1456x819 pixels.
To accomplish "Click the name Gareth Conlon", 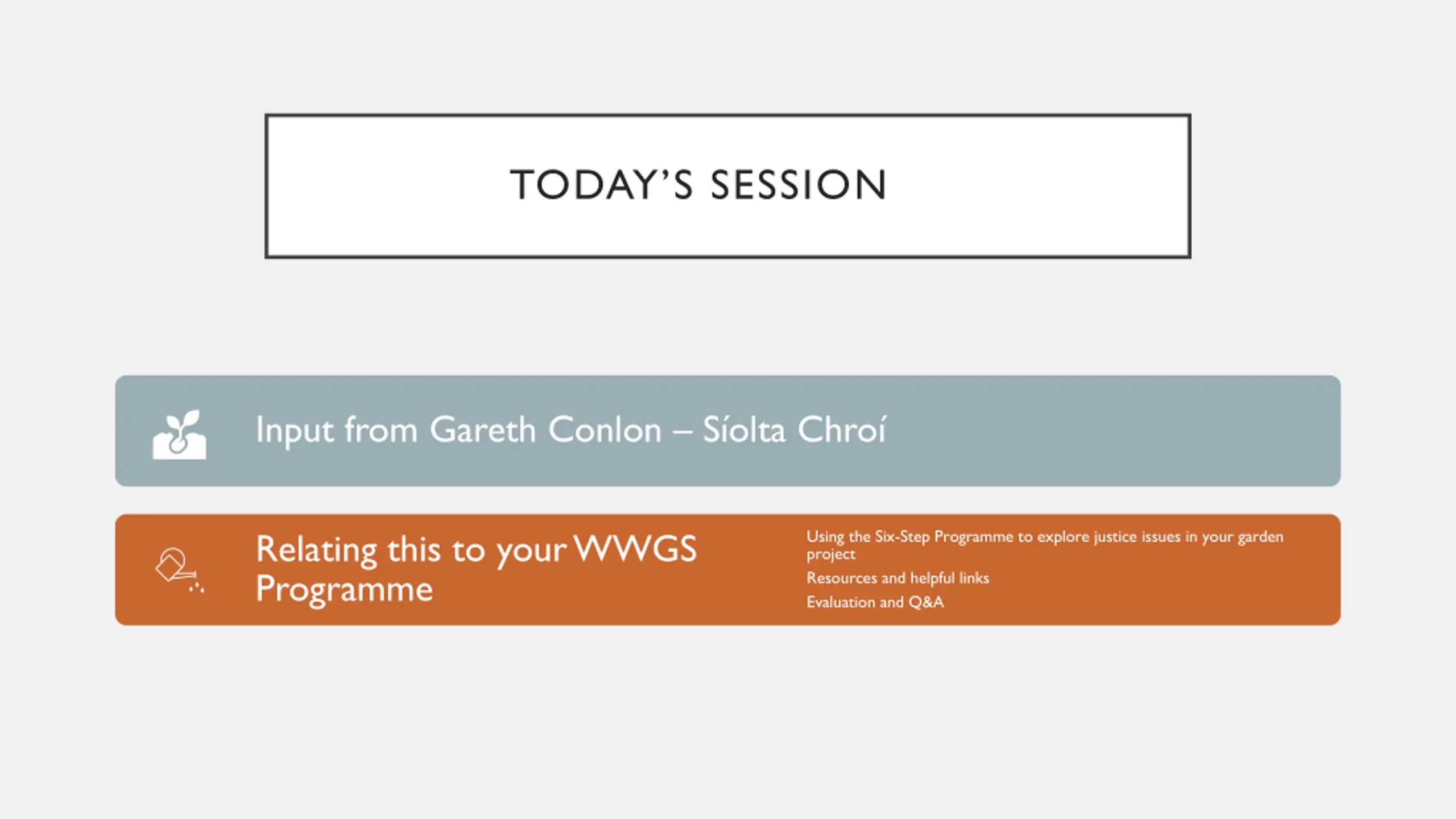I will point(545,429).
